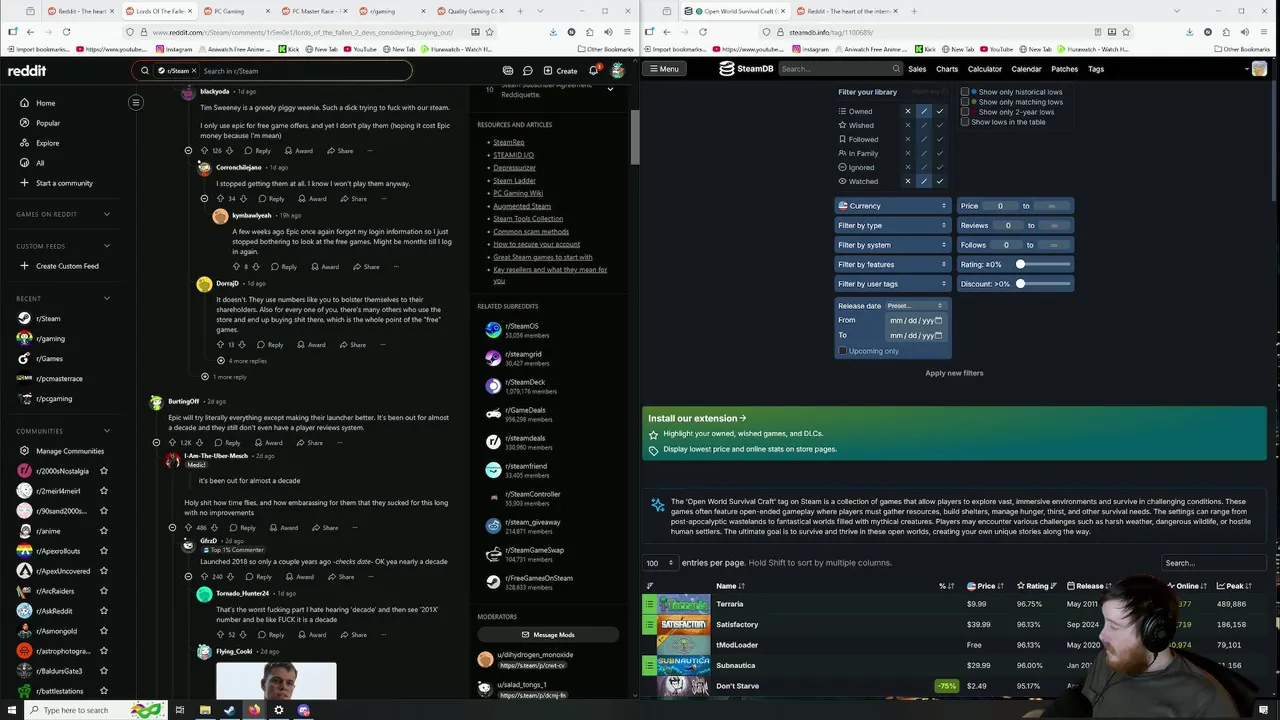The image size is (1280, 720).
Task: Open Reddit notifications bell
Action: 593,71
